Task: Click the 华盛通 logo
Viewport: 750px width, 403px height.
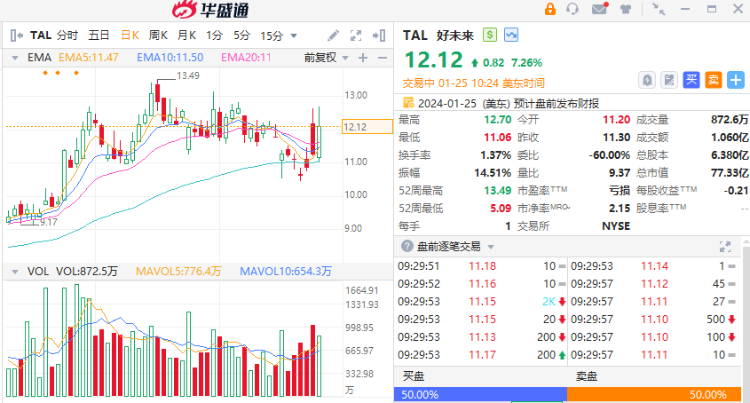Action: point(210,10)
